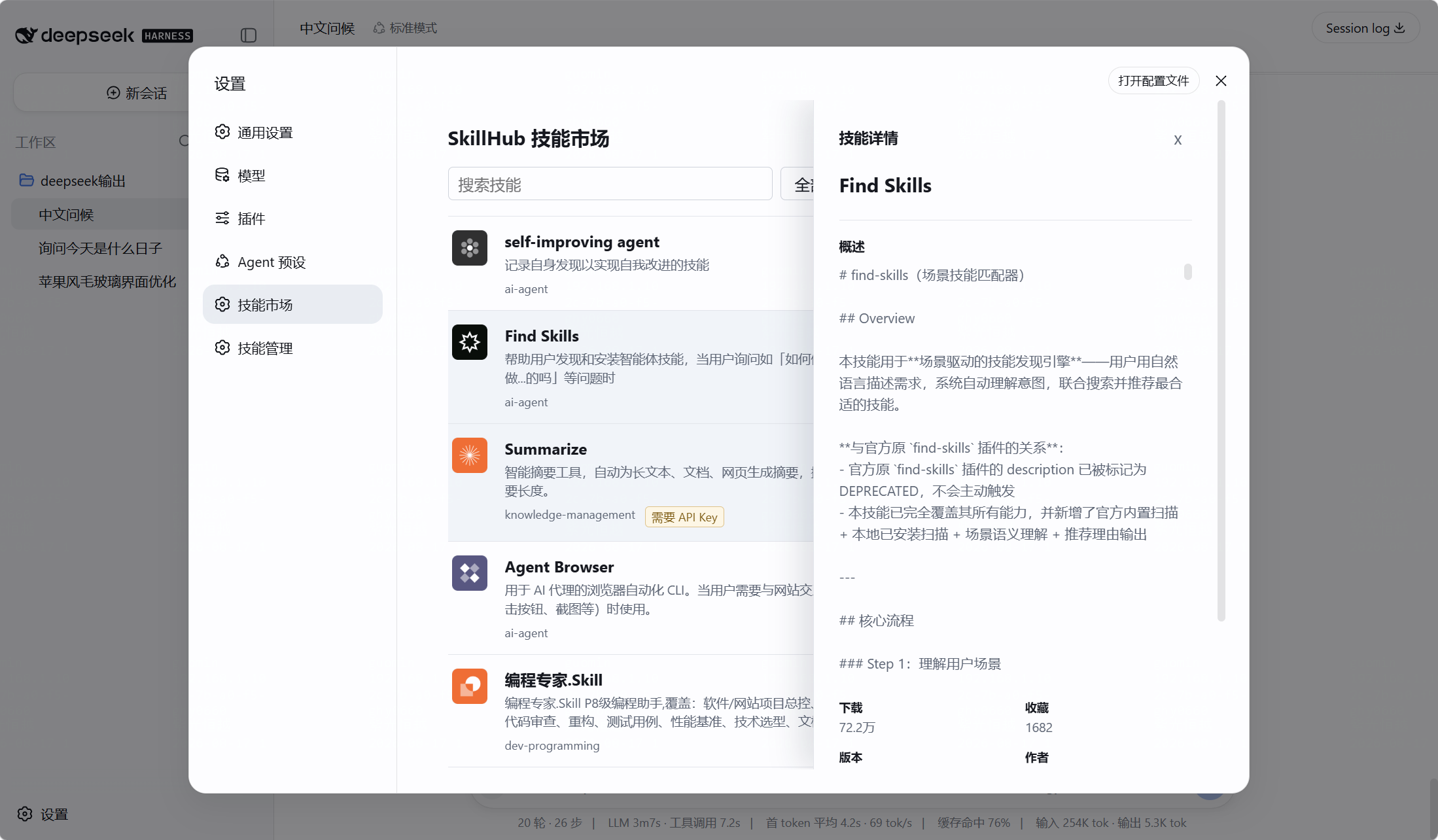Viewport: 1438px width, 840px height.
Task: Select the 技能市场 menu item
Action: click(x=292, y=304)
